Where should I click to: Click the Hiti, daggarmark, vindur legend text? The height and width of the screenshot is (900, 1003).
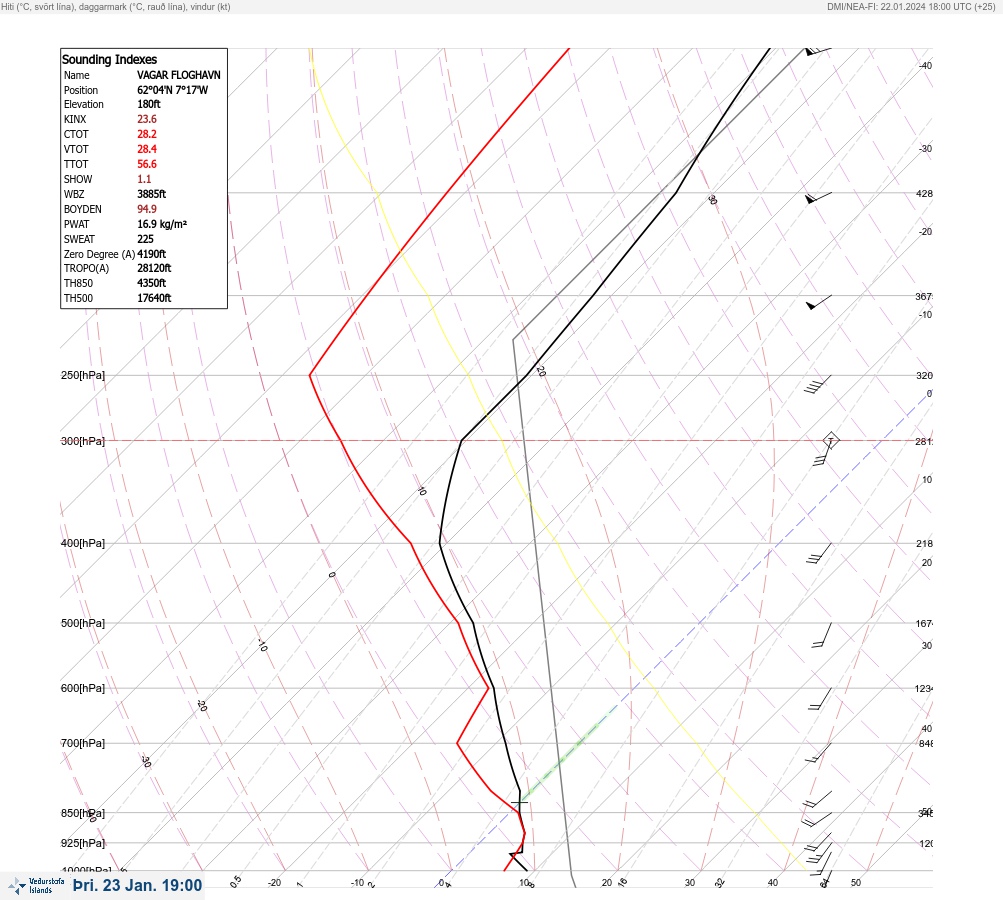[116, 6]
